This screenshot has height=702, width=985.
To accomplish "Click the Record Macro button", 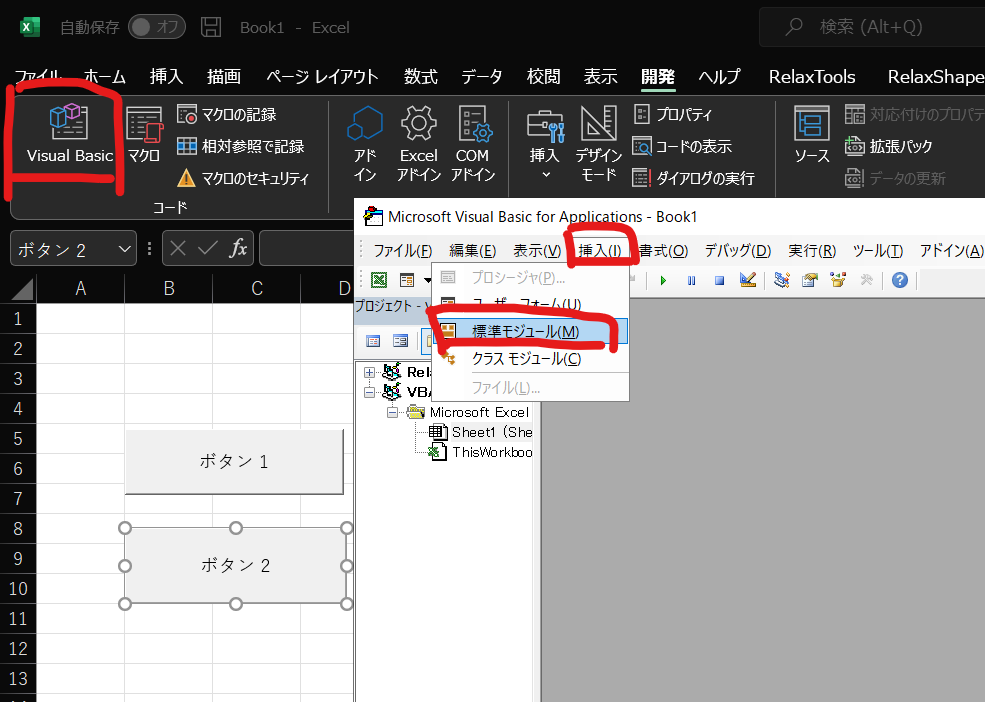I will click(227, 114).
